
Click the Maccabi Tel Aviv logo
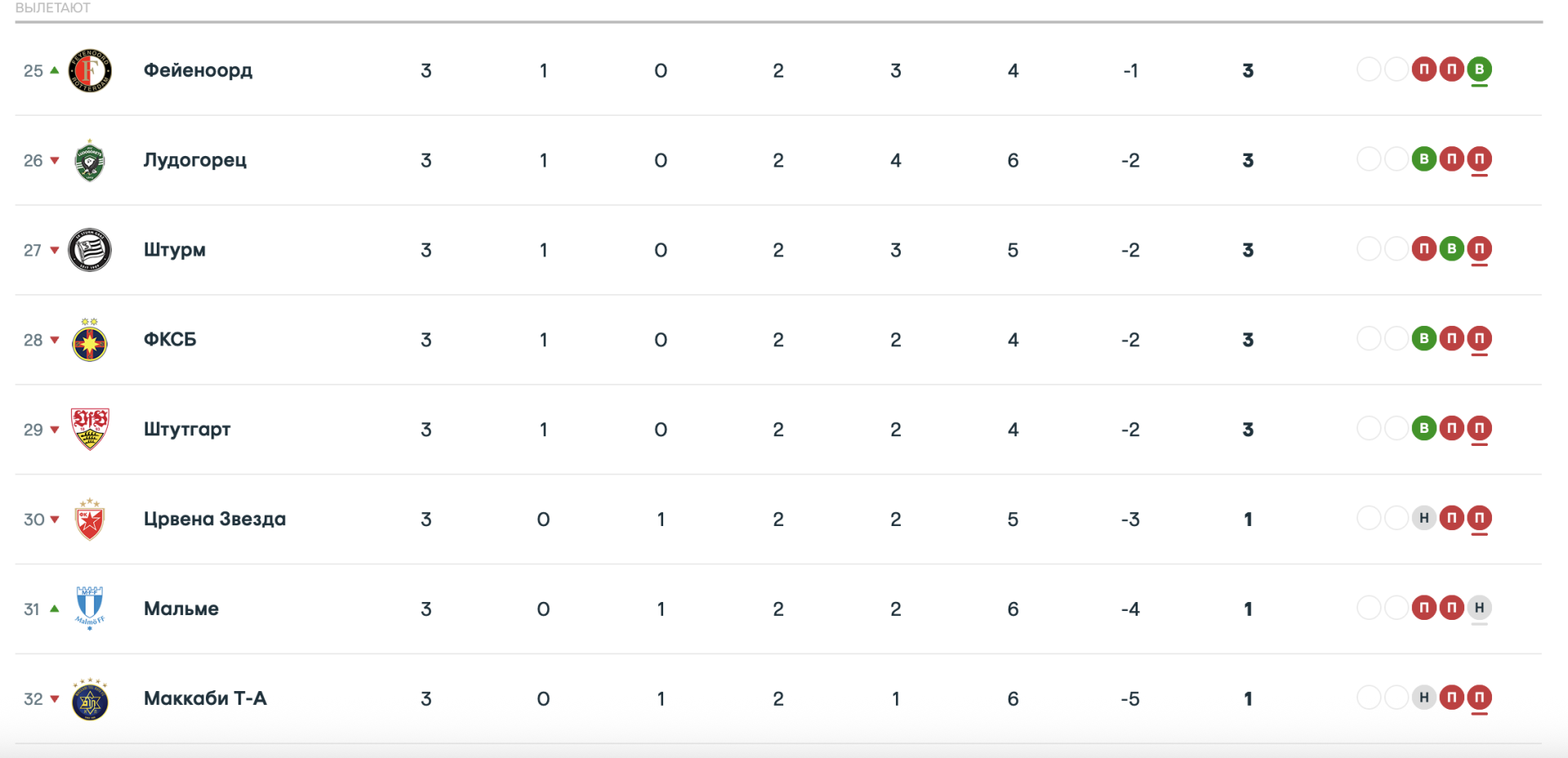click(90, 699)
